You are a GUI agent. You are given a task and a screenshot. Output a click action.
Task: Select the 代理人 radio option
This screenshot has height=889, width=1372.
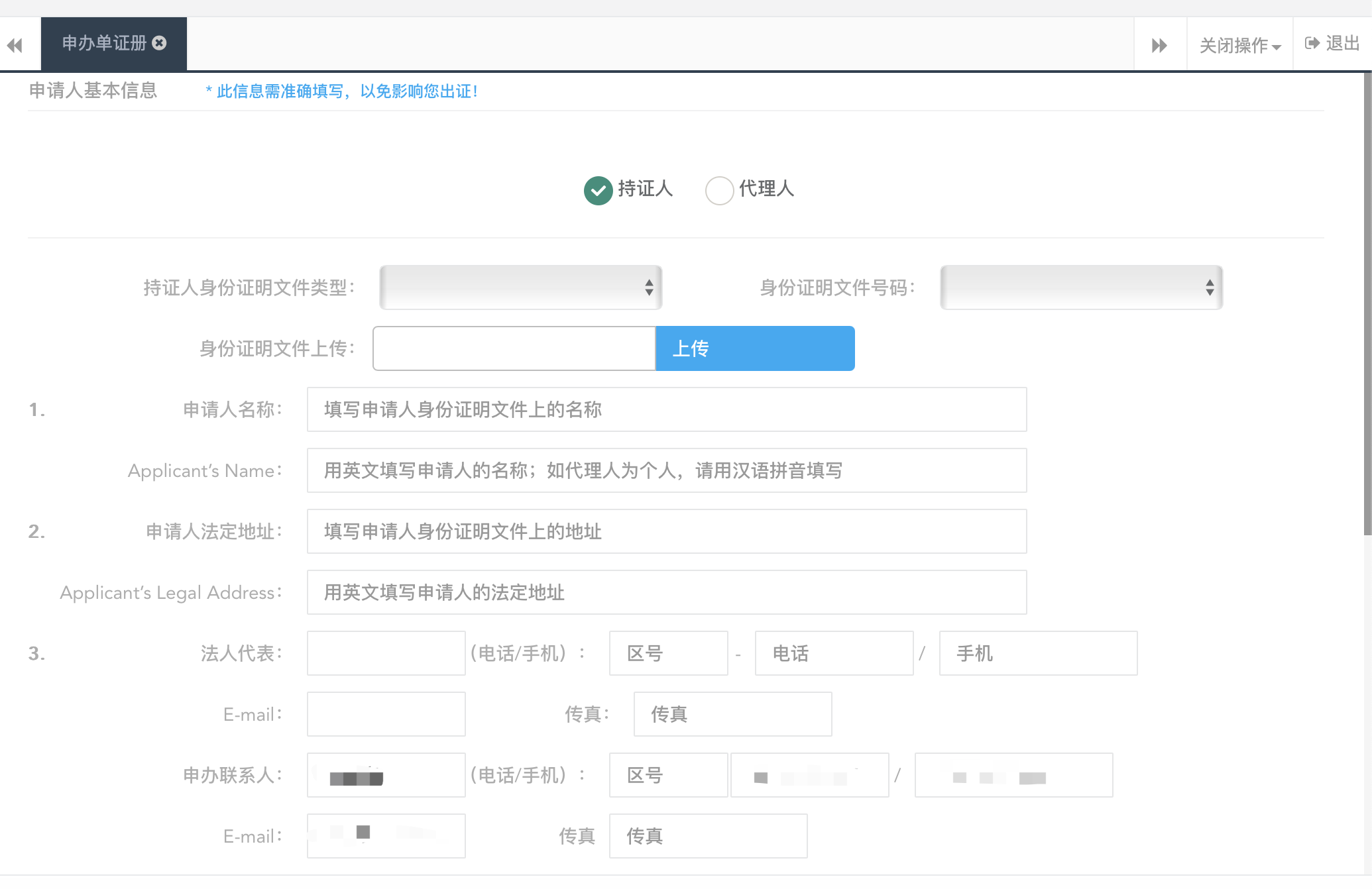(719, 190)
